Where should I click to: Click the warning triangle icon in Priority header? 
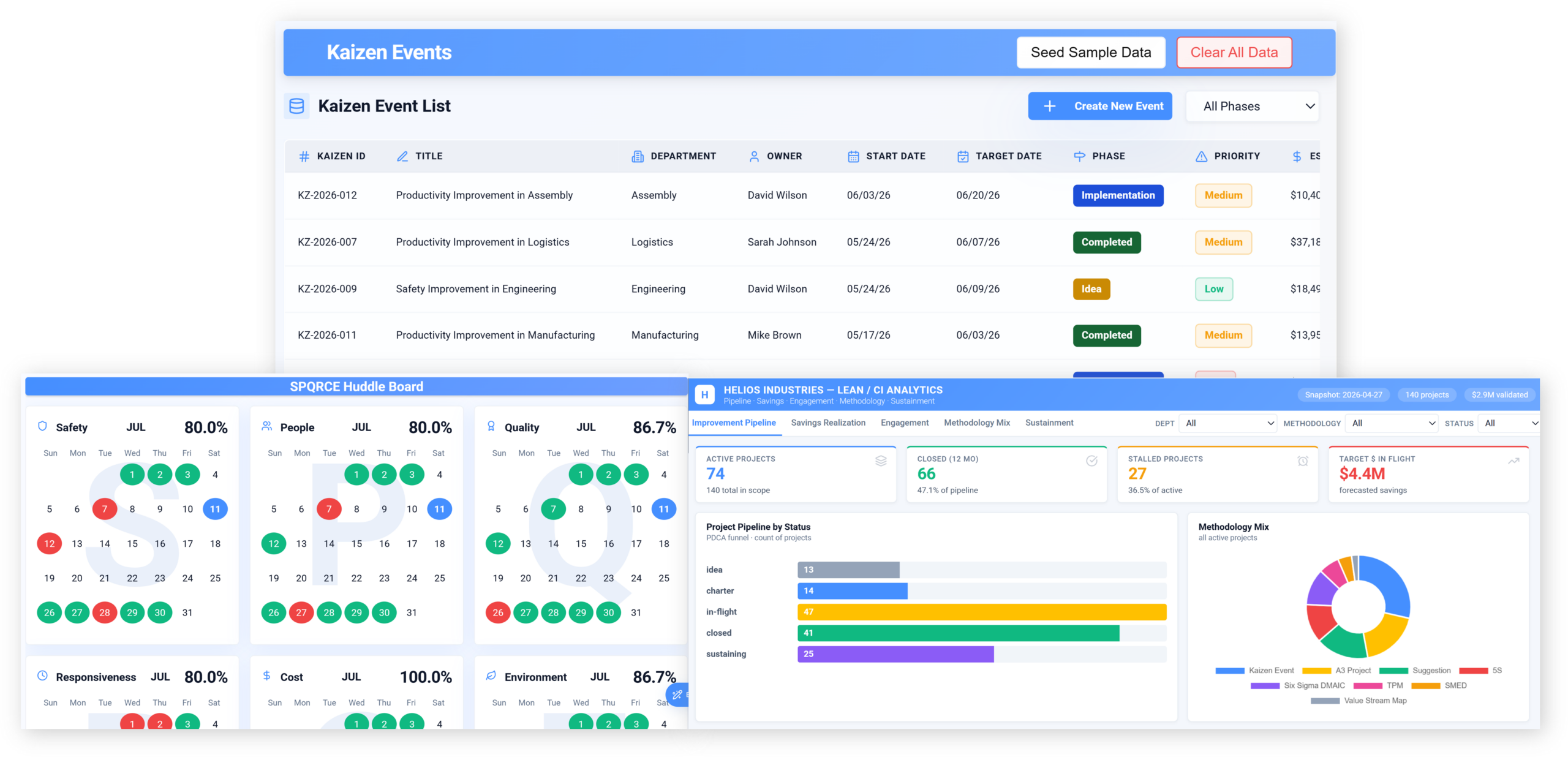point(1202,156)
